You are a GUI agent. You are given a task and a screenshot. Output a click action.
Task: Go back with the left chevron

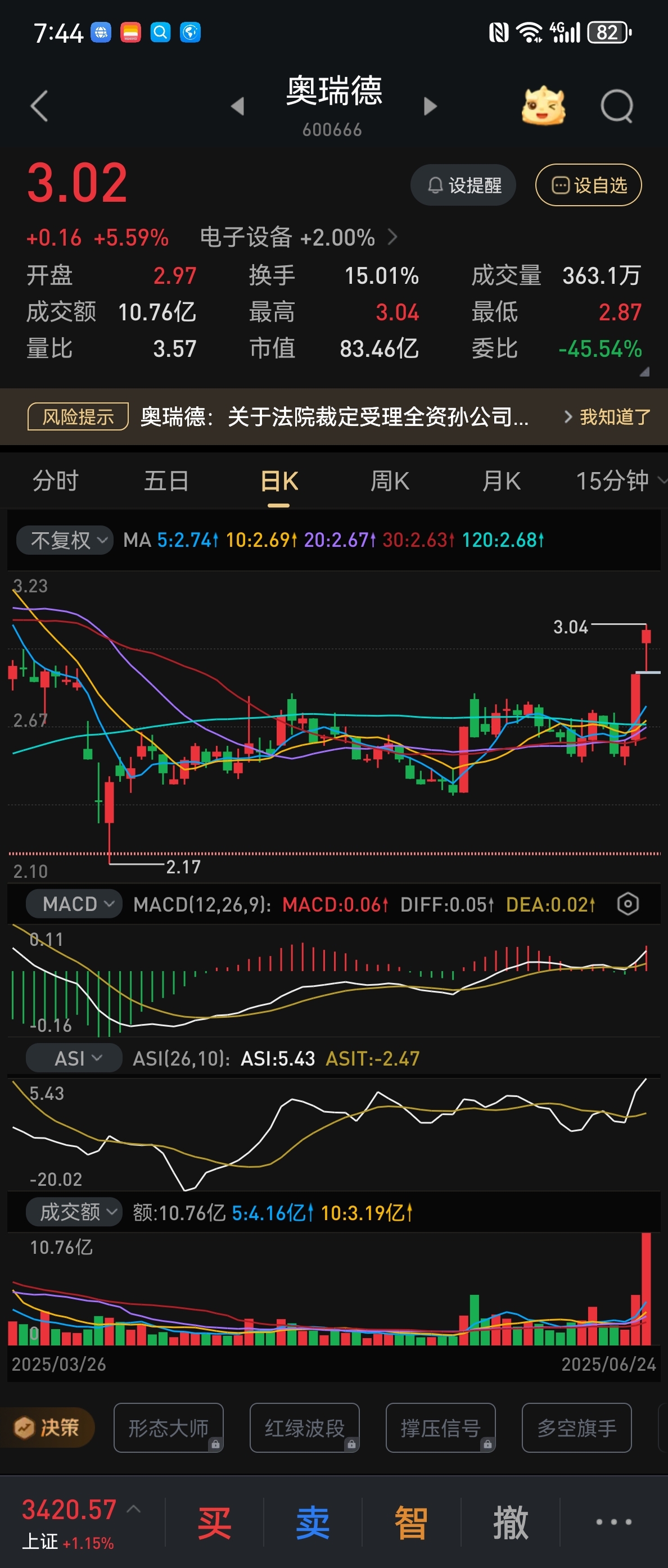pyautogui.click(x=39, y=106)
